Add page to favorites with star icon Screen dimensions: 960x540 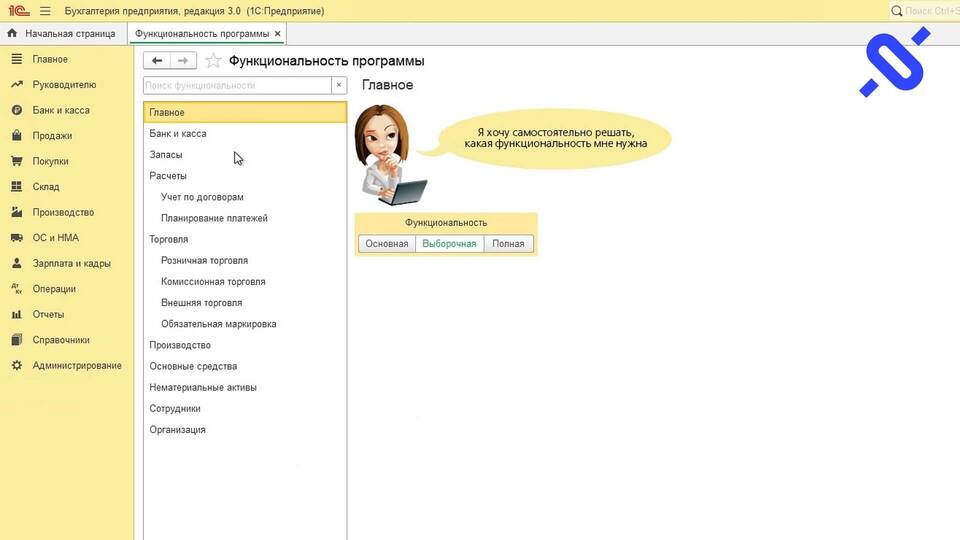point(213,61)
